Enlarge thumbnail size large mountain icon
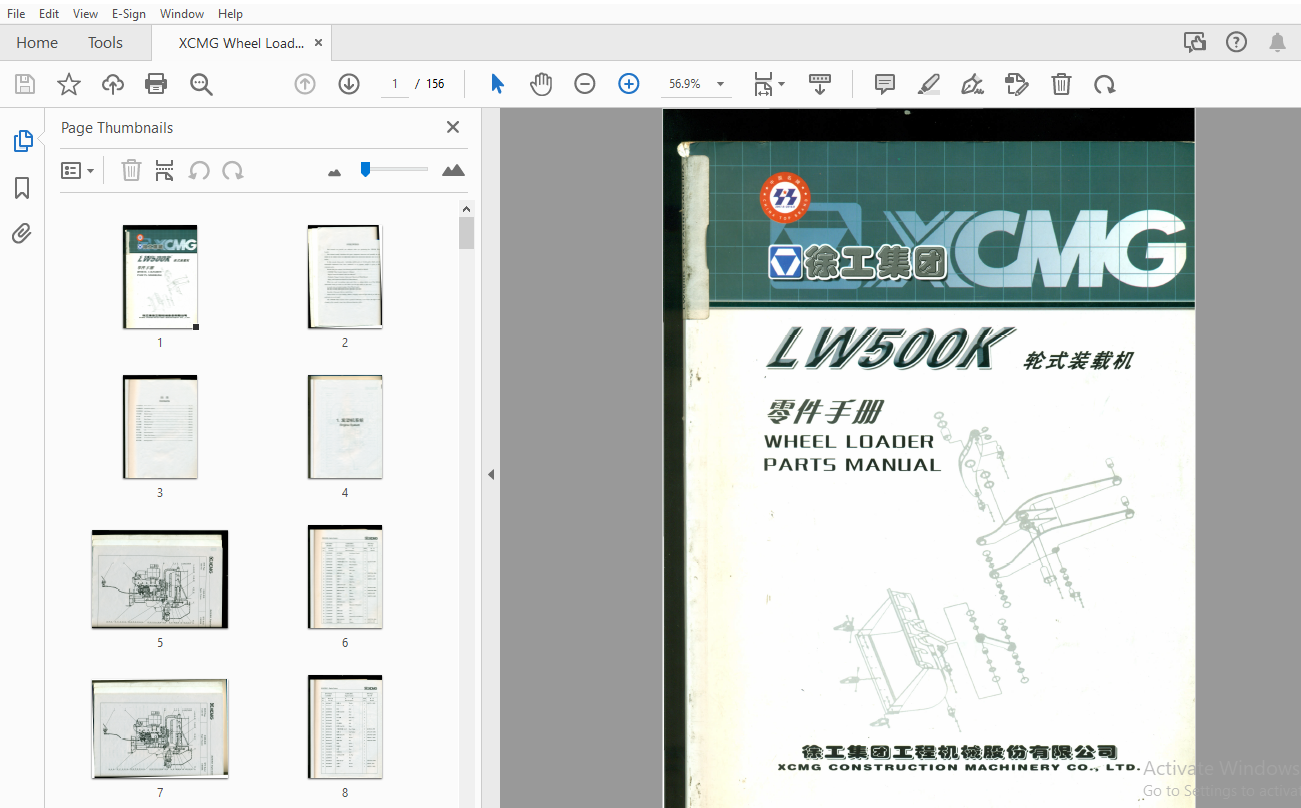1301x808 pixels. (x=454, y=170)
